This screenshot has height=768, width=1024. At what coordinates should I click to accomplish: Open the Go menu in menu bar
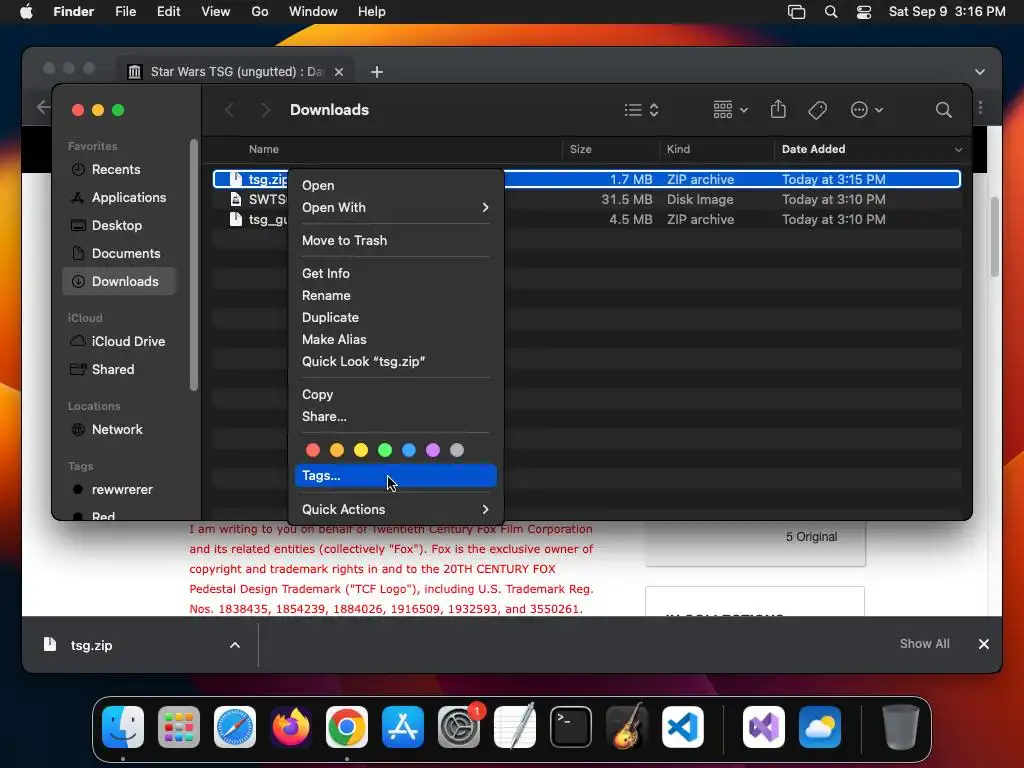tap(260, 12)
